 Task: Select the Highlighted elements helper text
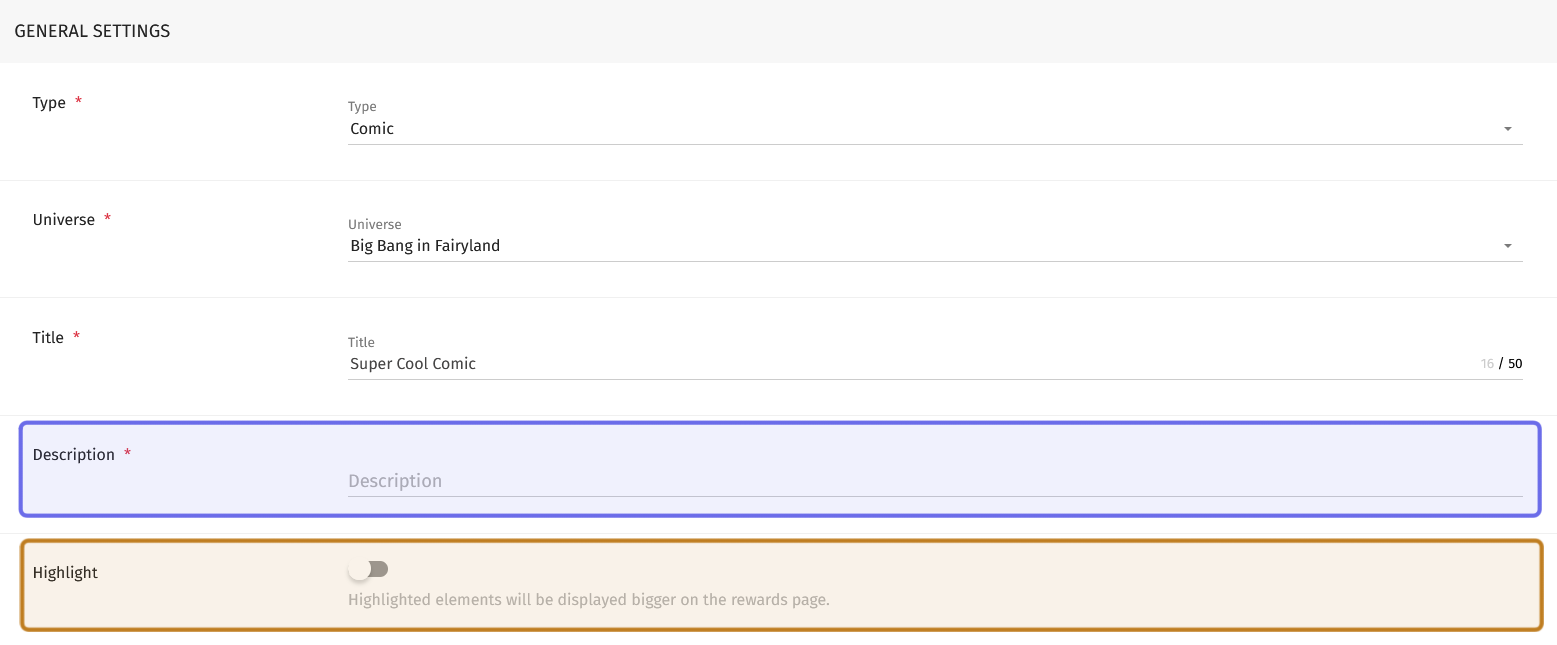pyautogui.click(x=589, y=600)
